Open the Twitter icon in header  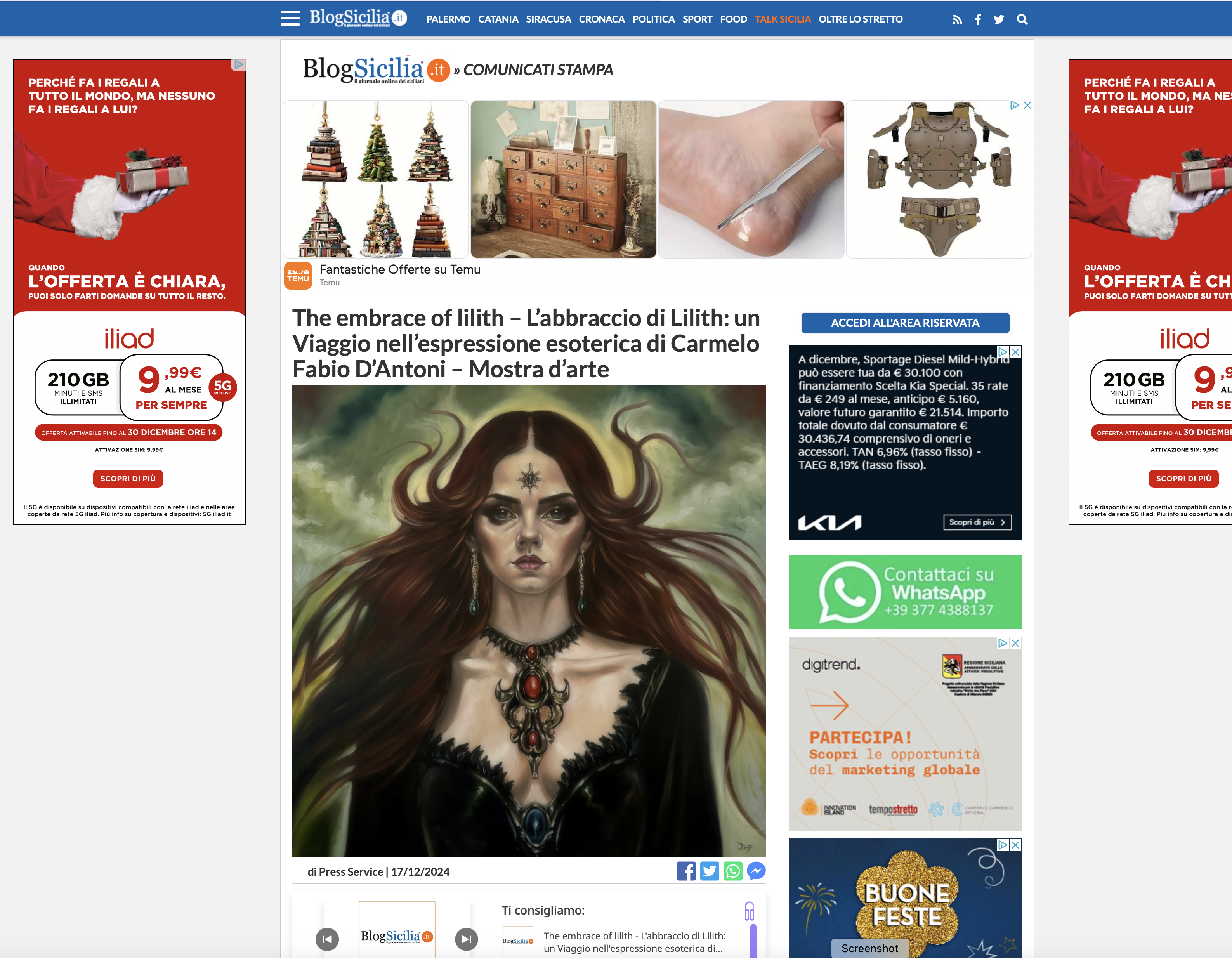[x=998, y=20]
